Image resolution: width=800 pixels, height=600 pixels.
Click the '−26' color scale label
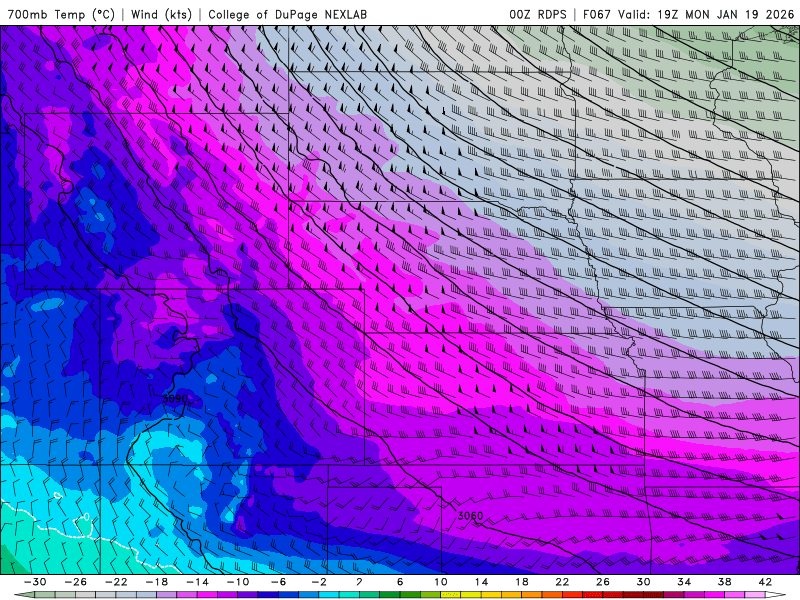[x=76, y=582]
